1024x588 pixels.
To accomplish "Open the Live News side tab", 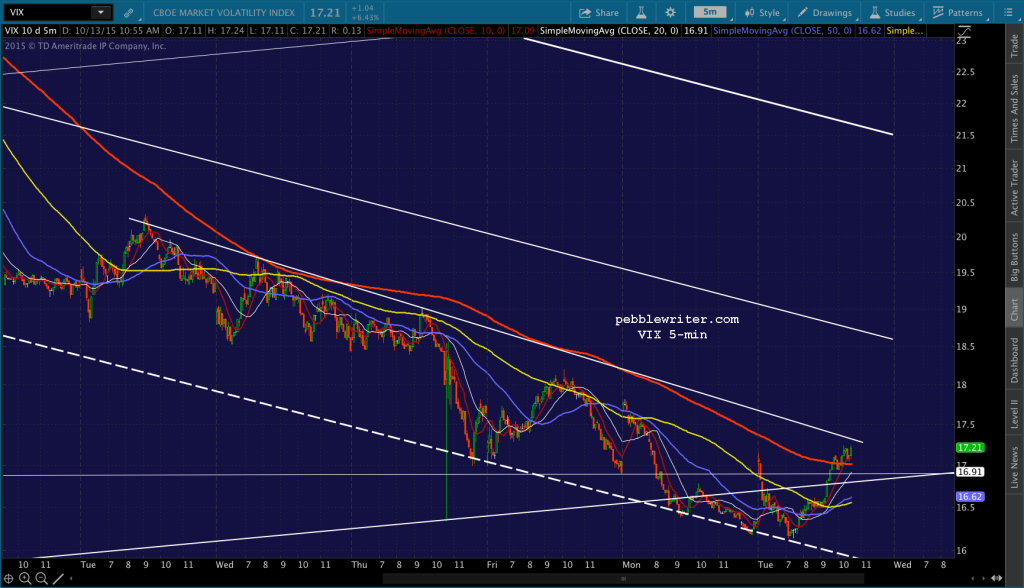I will point(1014,466).
